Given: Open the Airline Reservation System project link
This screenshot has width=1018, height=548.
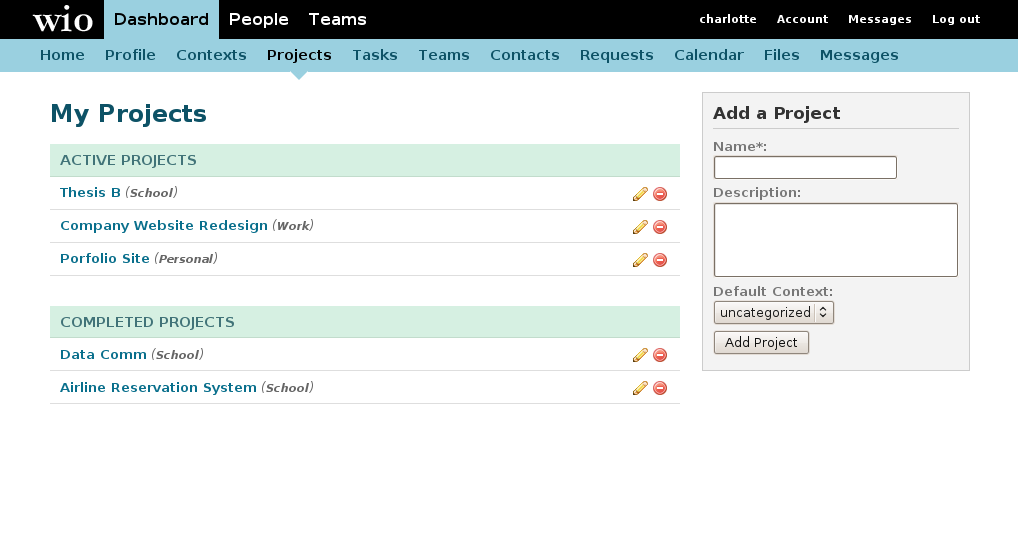Looking at the screenshot, I should click(x=158, y=388).
